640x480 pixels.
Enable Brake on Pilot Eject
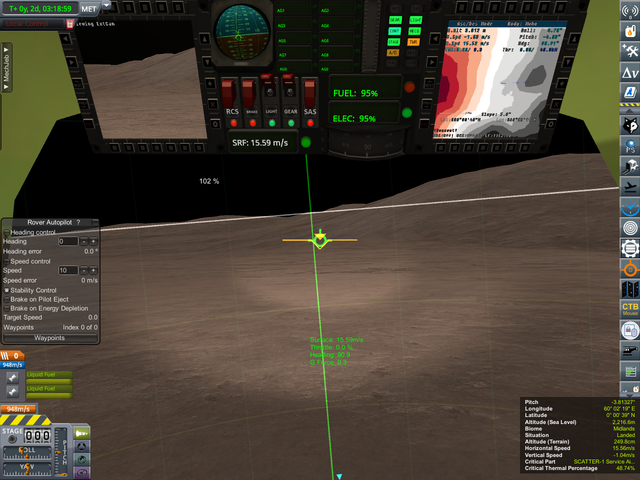point(7,299)
